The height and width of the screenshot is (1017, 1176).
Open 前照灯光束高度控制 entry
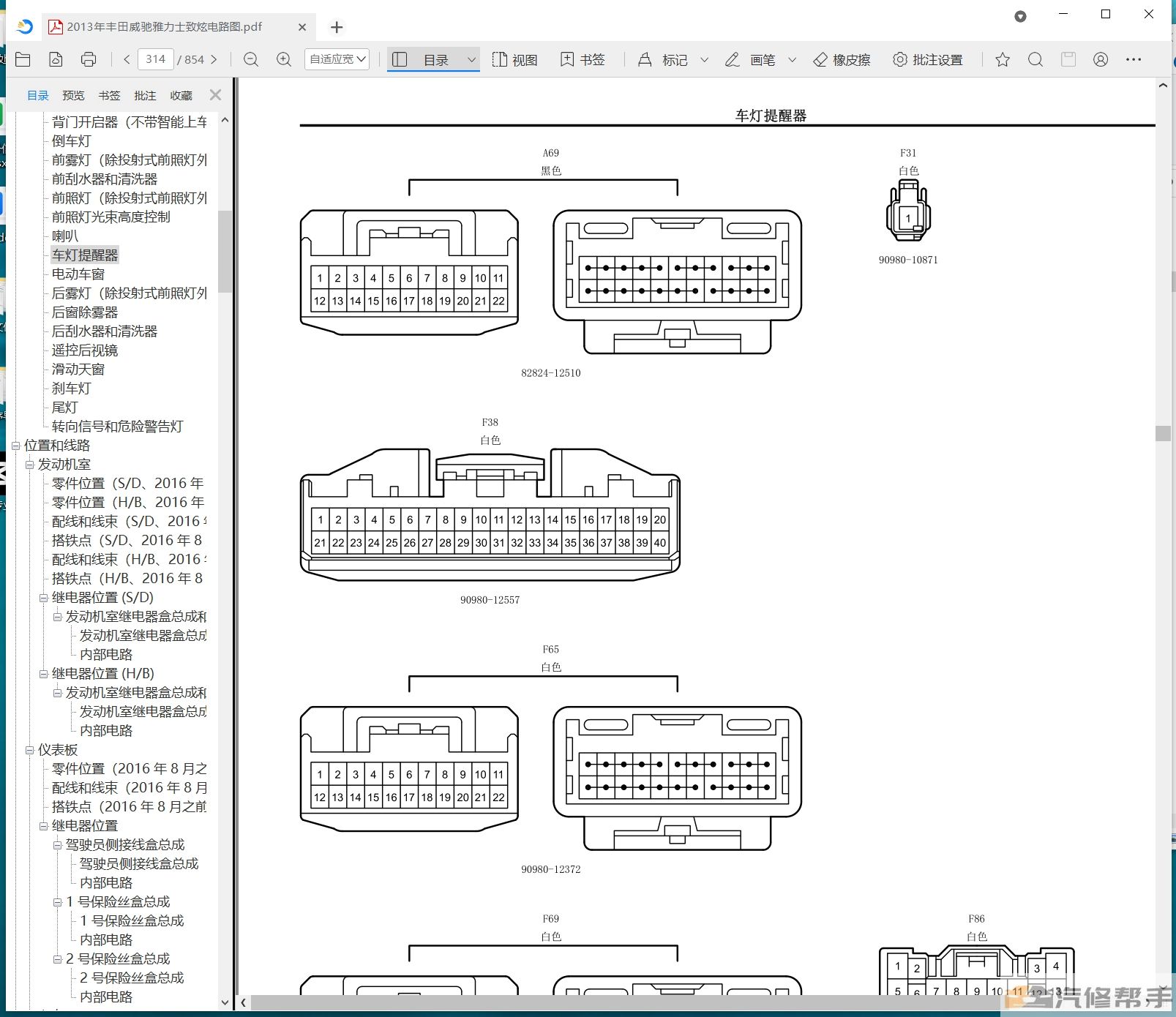(x=111, y=217)
